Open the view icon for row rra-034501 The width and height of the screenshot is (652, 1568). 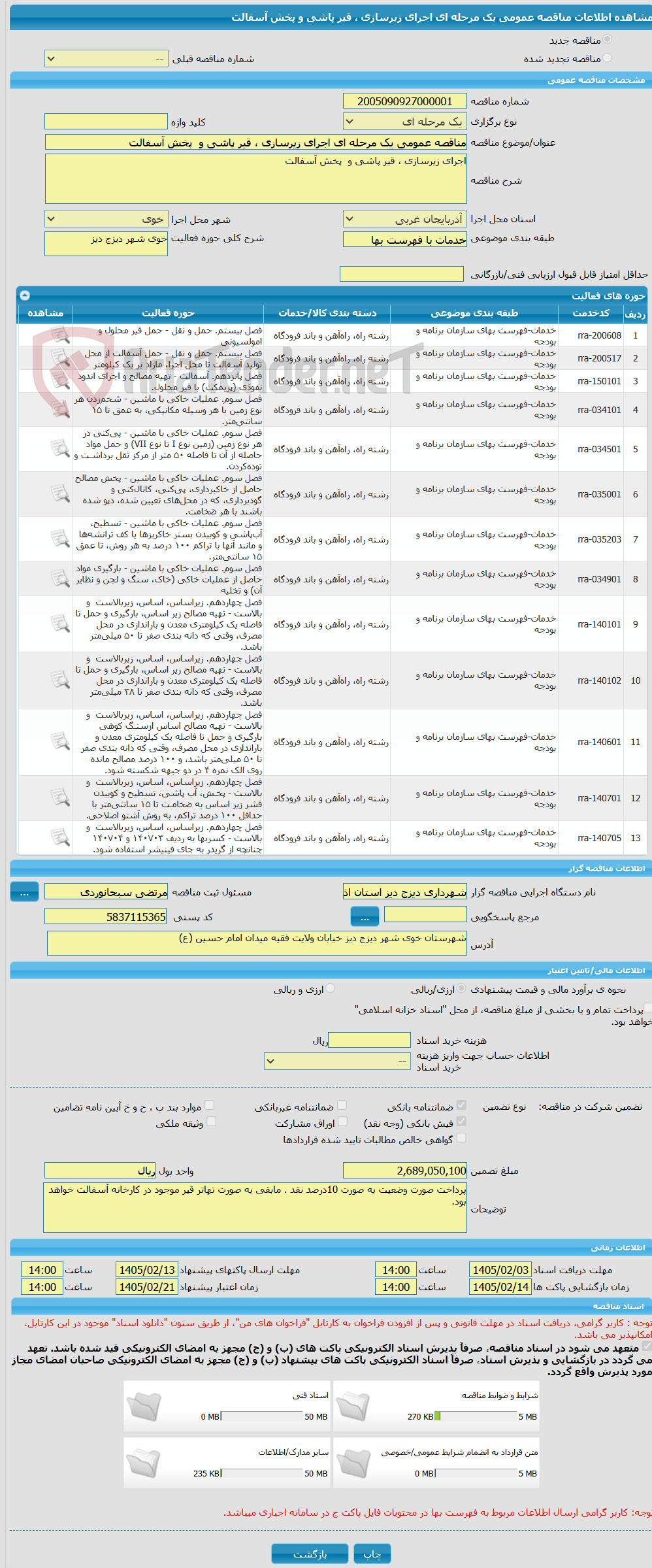tap(60, 449)
